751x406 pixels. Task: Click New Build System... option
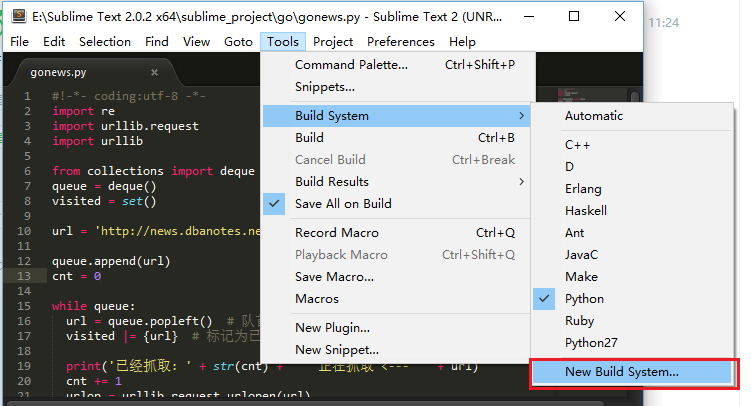[x=632, y=372]
